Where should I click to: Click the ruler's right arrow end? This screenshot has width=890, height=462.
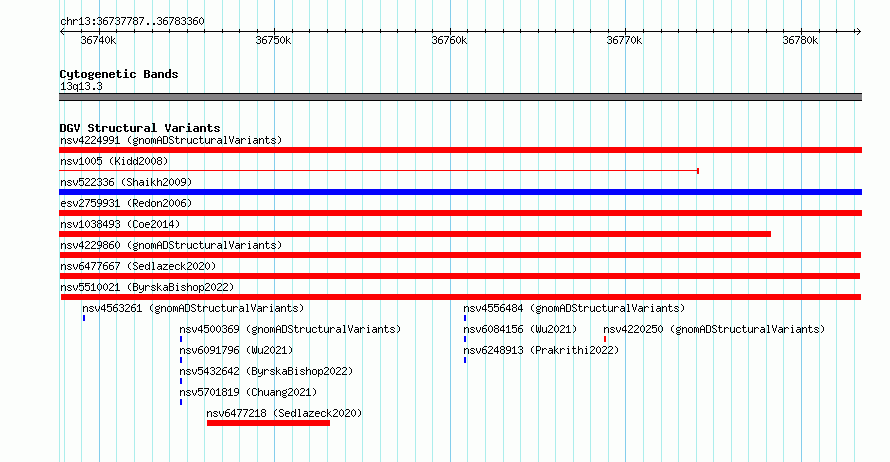pos(859,32)
